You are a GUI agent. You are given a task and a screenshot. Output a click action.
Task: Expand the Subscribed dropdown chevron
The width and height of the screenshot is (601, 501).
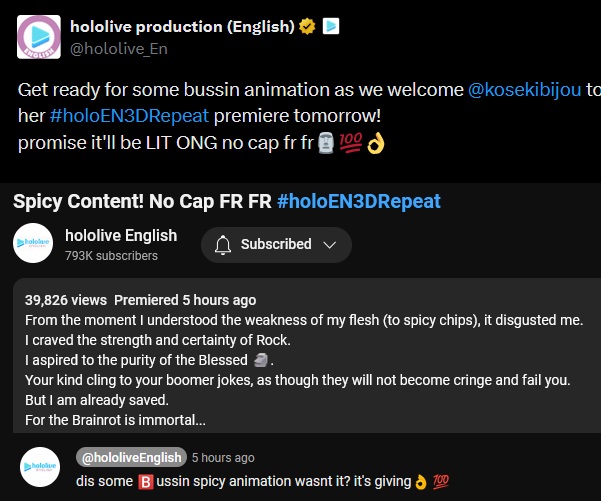(330, 245)
